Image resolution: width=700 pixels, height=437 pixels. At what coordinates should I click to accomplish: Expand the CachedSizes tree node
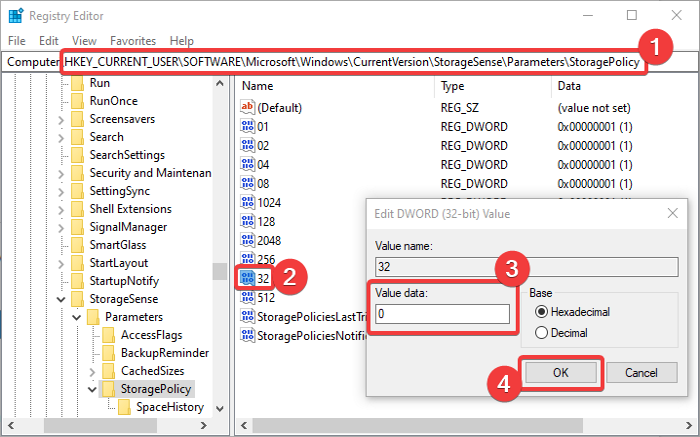click(92, 371)
